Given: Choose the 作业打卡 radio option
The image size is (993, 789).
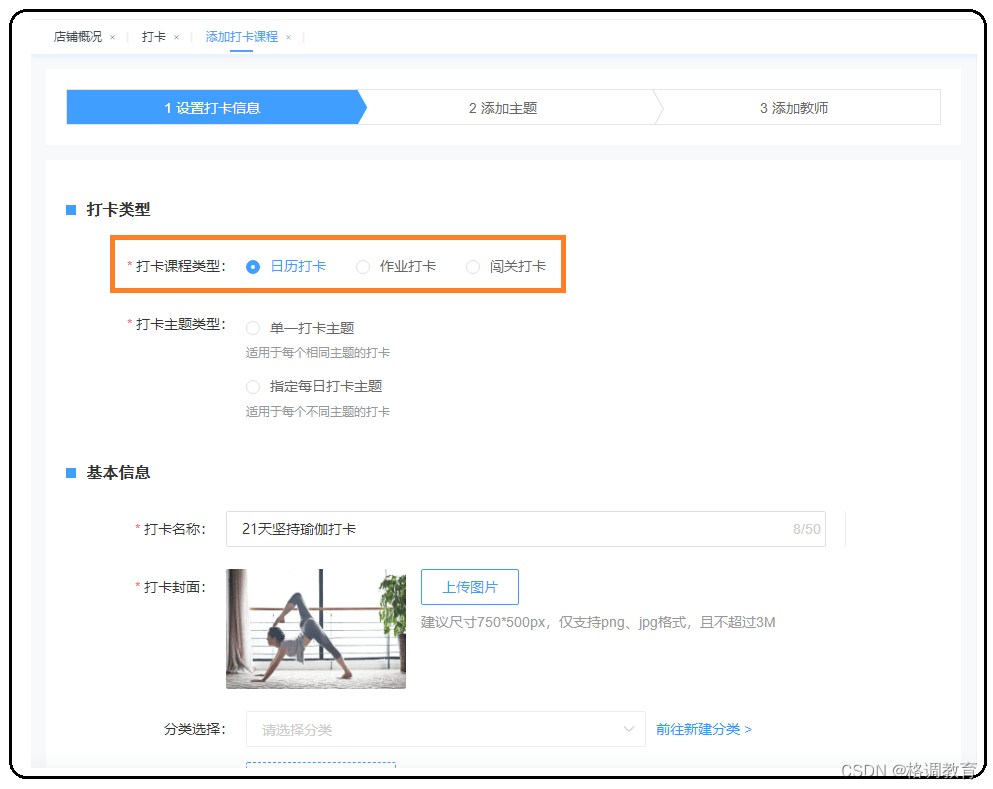Looking at the screenshot, I should (364, 267).
